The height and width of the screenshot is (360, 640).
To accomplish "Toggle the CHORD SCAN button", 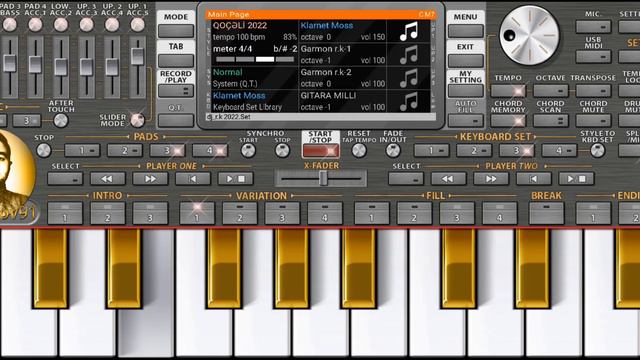I will tap(551, 121).
